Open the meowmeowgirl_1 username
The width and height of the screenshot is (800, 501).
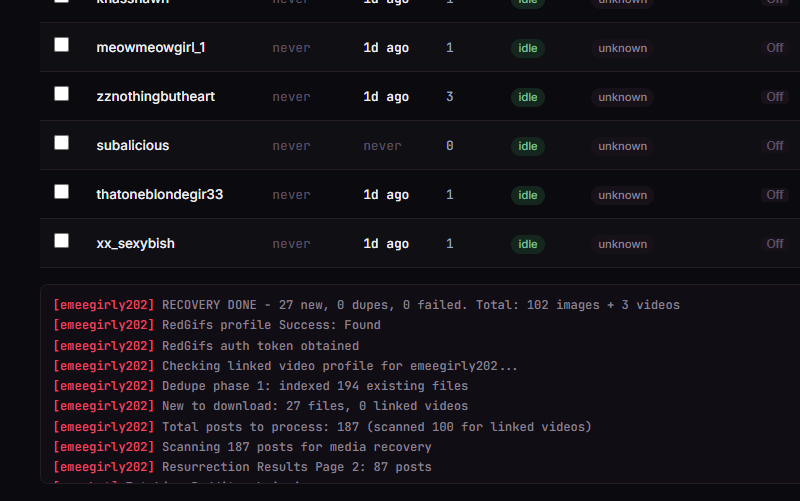(151, 48)
